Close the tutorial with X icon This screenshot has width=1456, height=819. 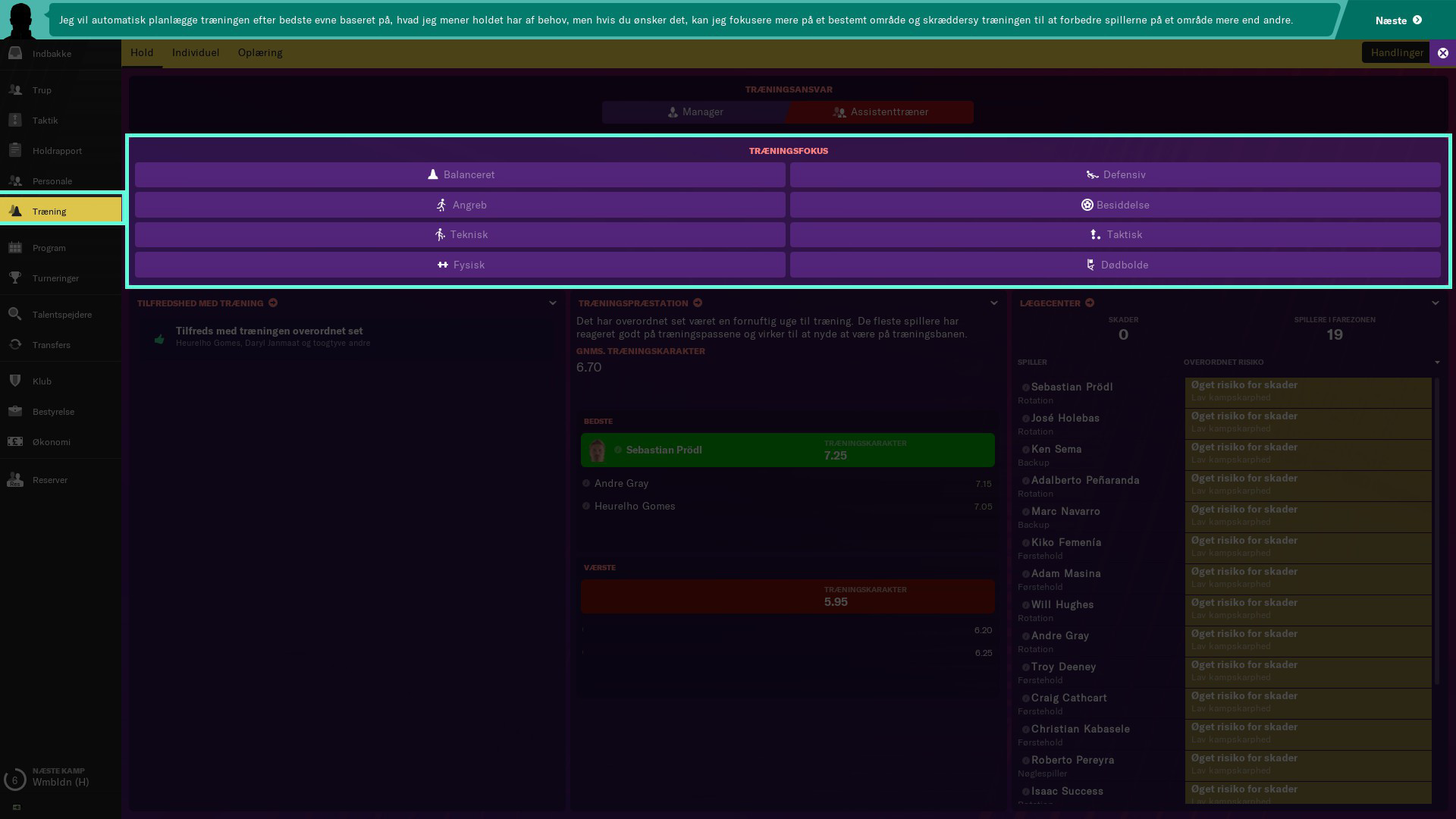click(x=1442, y=53)
